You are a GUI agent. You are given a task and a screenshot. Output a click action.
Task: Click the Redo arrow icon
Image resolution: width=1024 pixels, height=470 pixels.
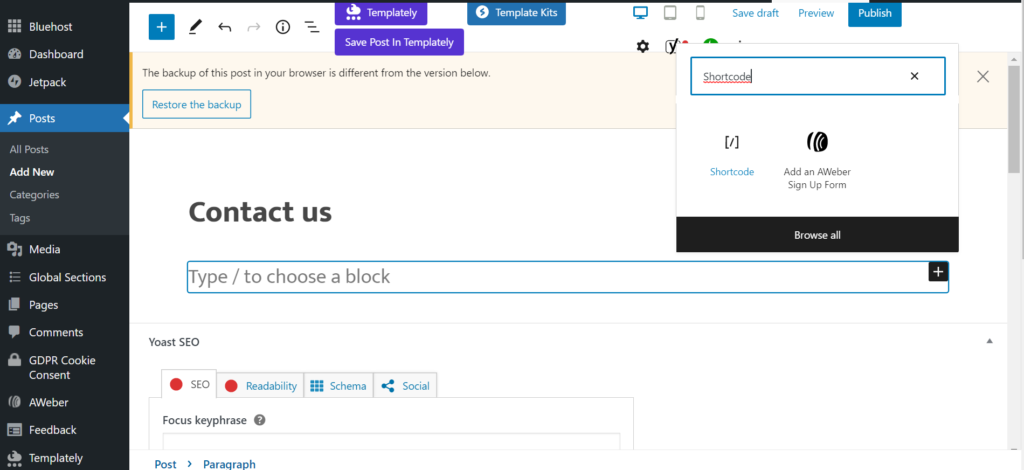(x=253, y=27)
